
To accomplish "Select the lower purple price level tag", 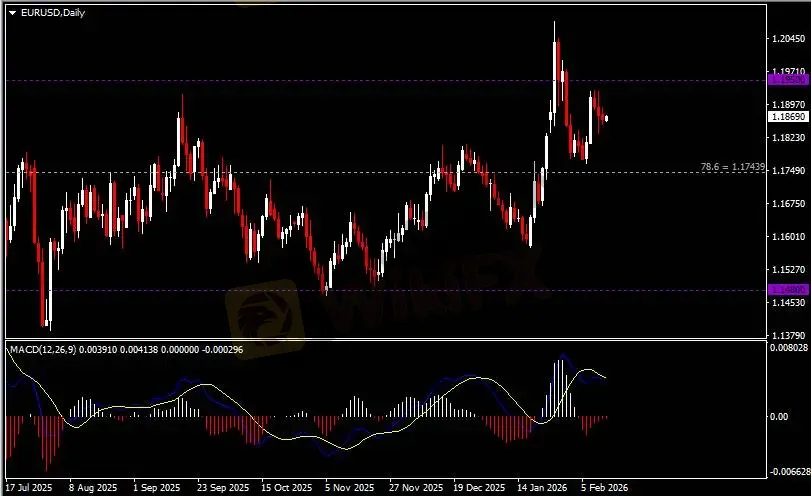I will (787, 290).
